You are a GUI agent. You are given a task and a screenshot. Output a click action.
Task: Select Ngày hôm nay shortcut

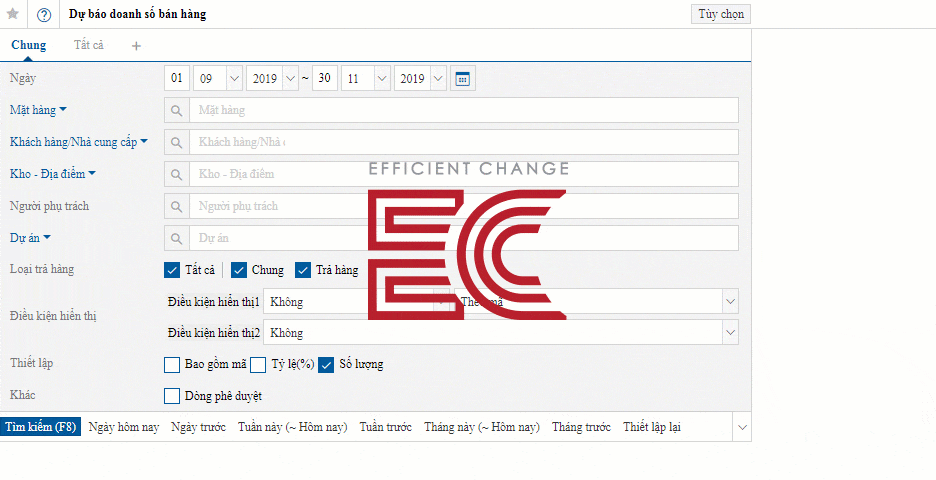[x=124, y=427]
